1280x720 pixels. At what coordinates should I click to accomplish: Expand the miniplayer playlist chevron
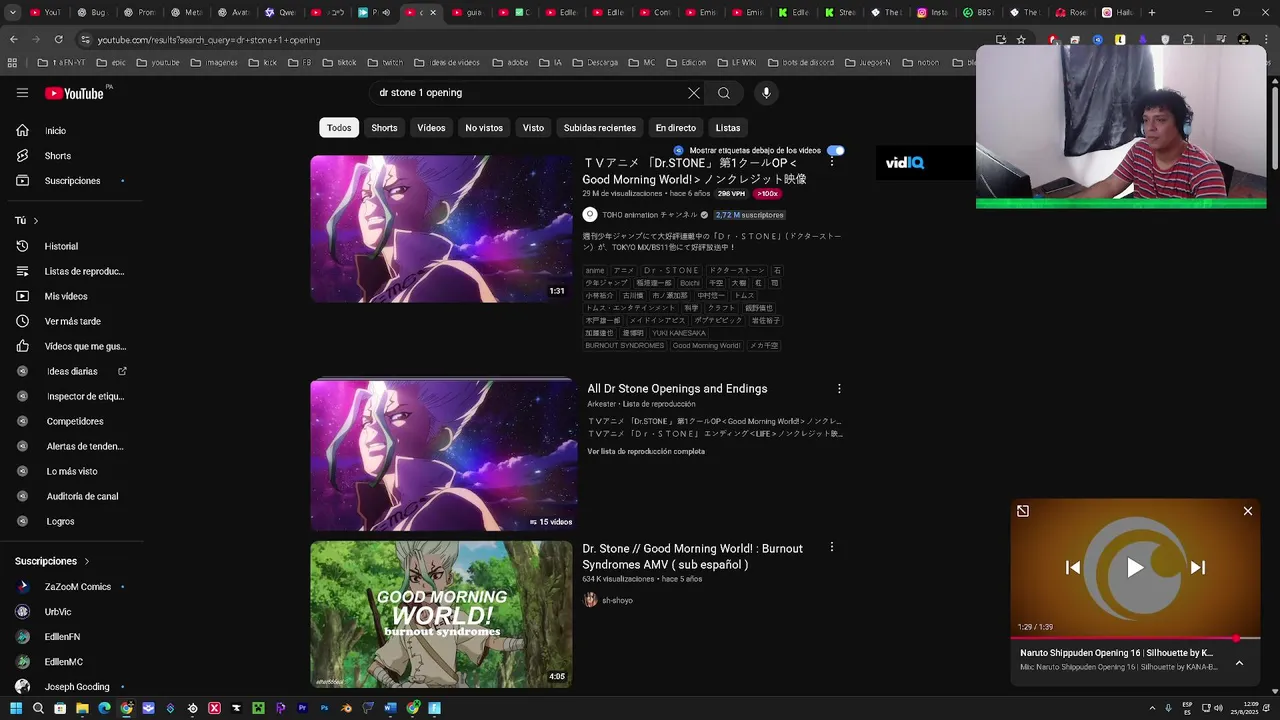point(1239,662)
